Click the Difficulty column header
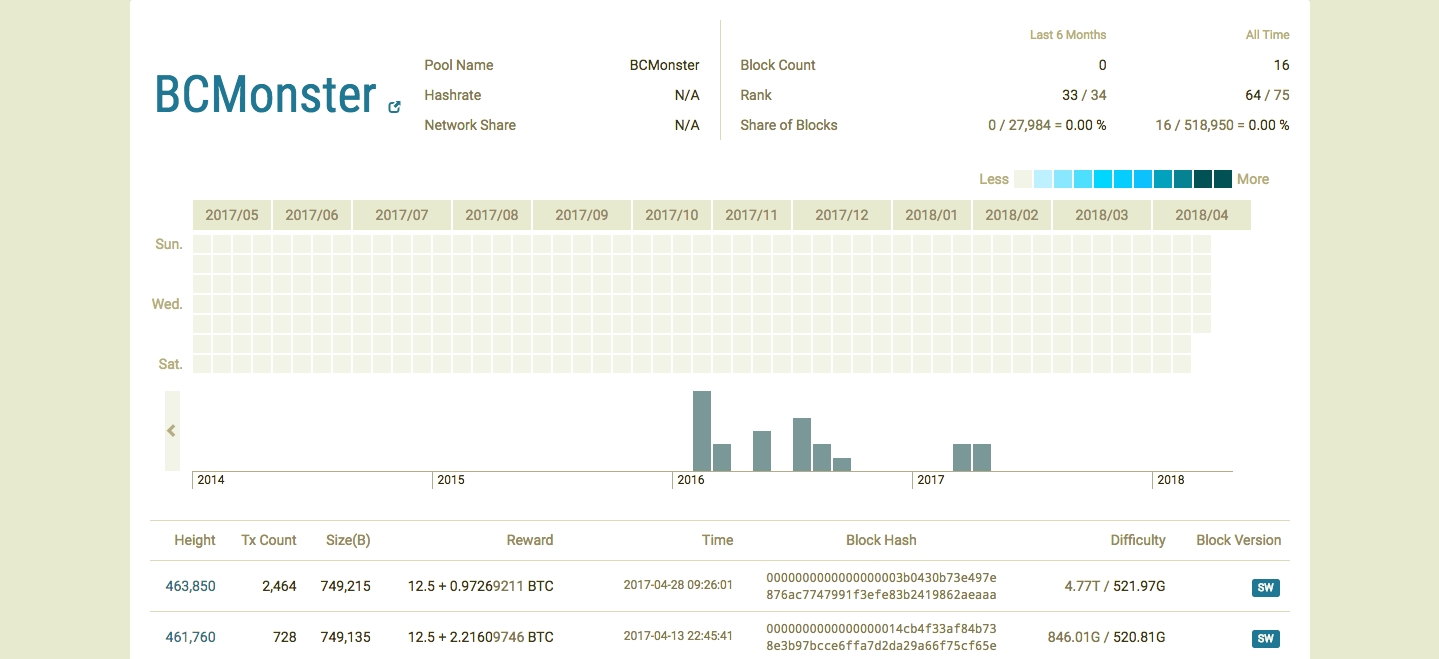Image resolution: width=1439 pixels, height=659 pixels. 1138,540
